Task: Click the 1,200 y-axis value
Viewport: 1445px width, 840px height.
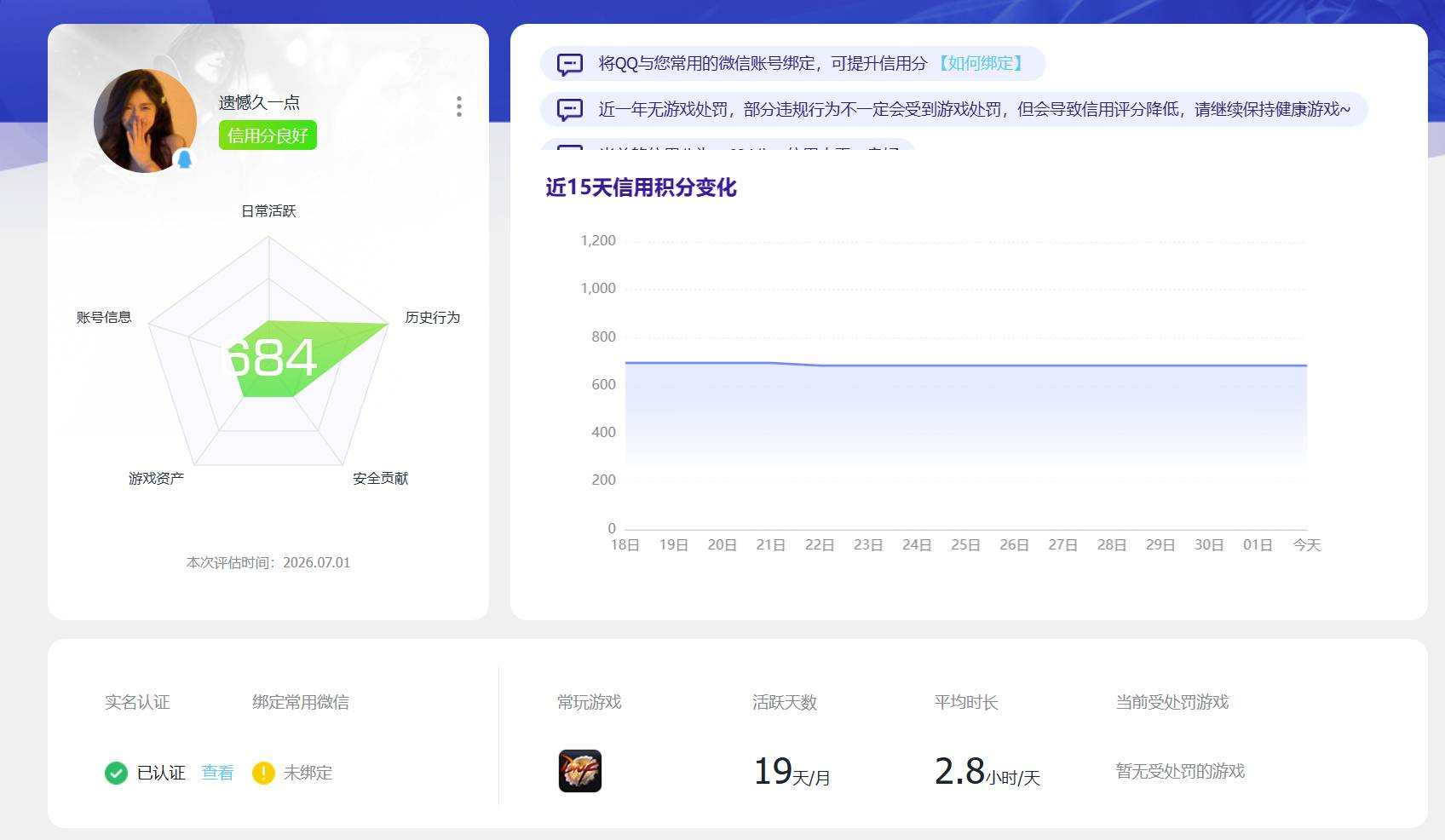Action: tap(598, 241)
